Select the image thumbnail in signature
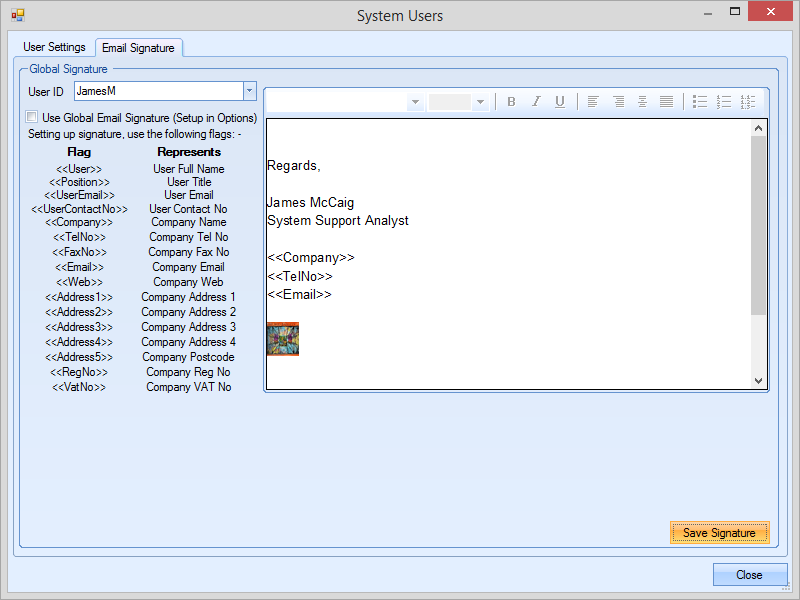800x600 pixels. coord(283,339)
